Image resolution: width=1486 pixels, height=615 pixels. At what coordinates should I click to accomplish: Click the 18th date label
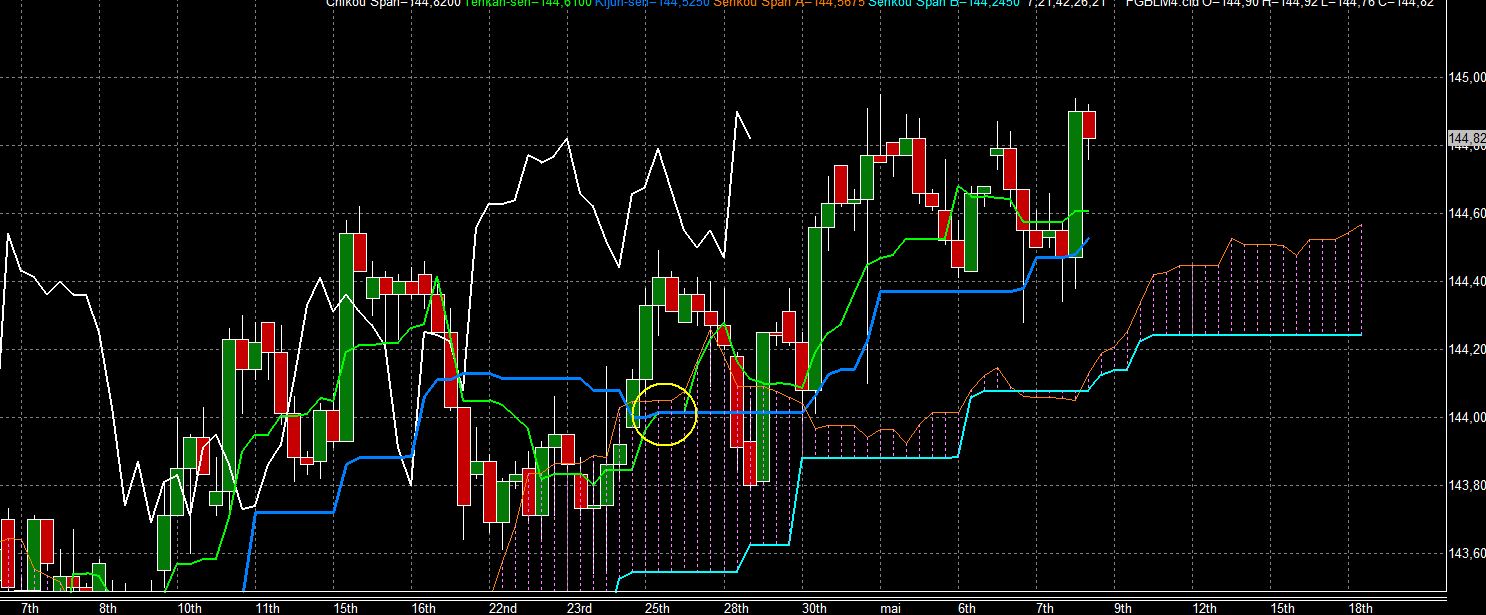[1361, 608]
